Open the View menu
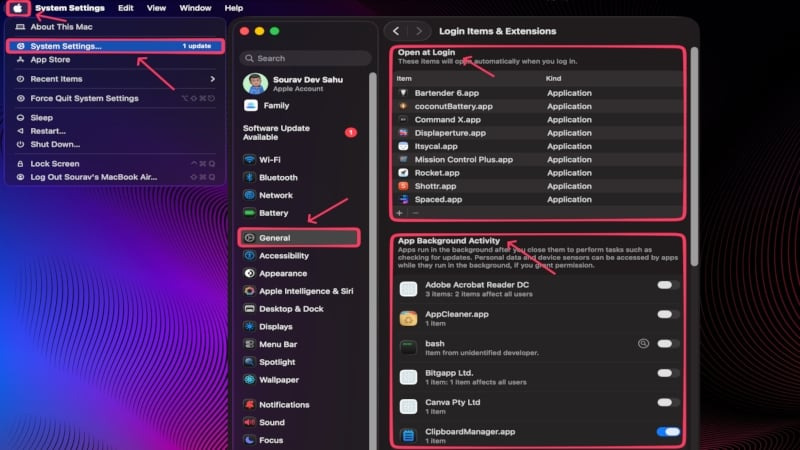This screenshot has width=800, height=450. (x=156, y=8)
